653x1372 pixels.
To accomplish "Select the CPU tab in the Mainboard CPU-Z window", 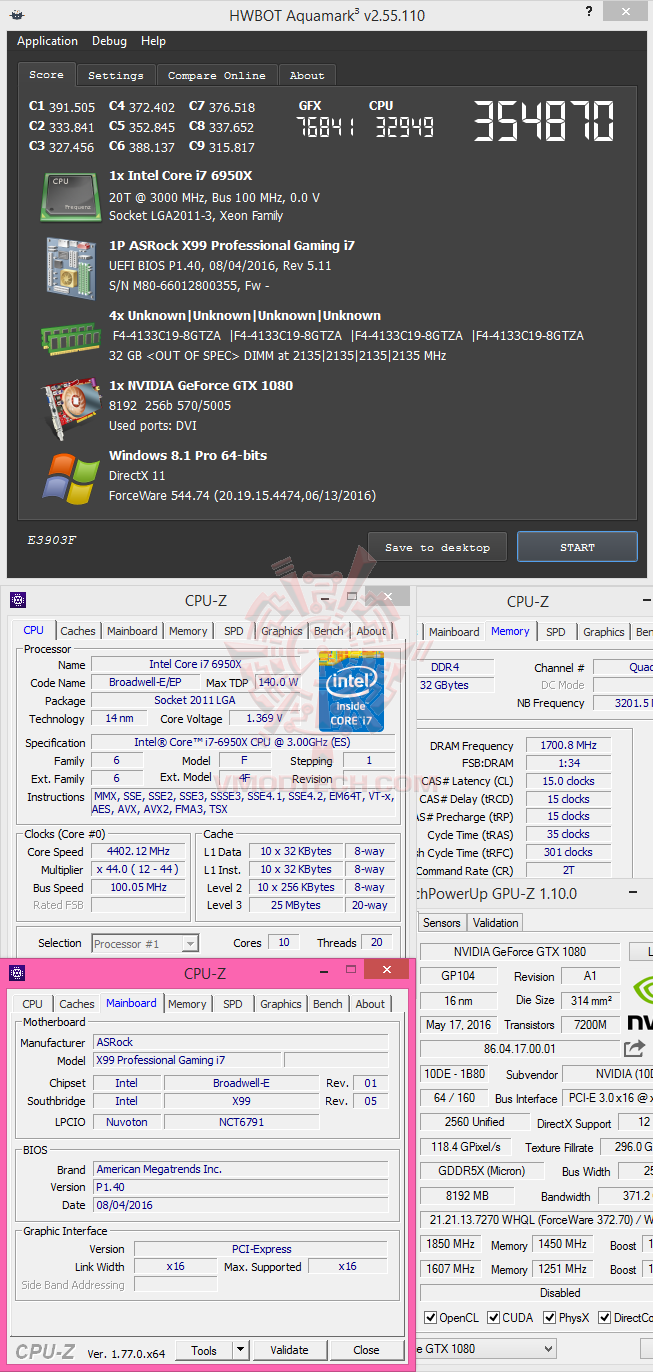I will [33, 1004].
